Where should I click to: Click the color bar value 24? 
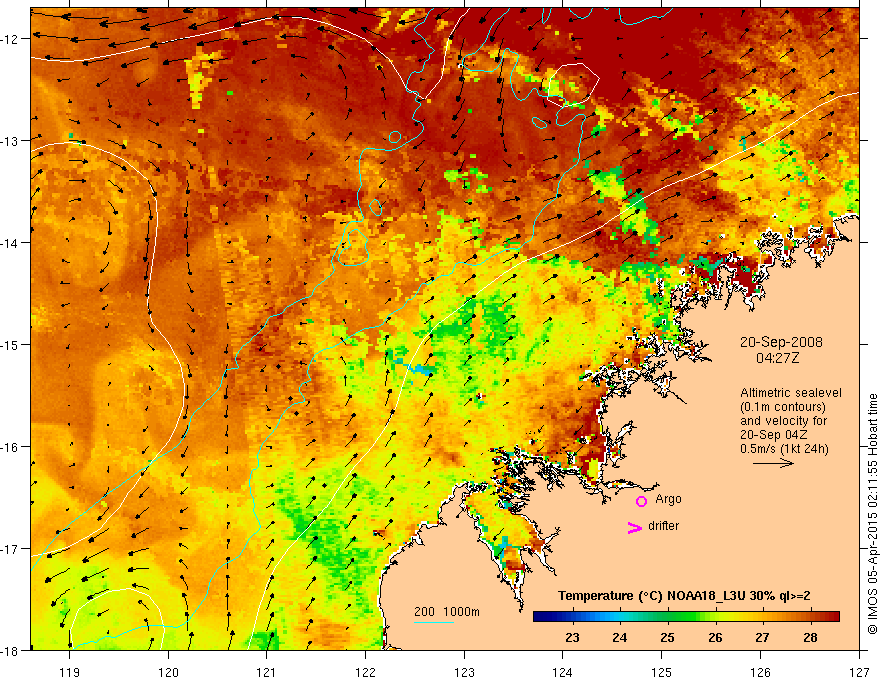[620, 637]
